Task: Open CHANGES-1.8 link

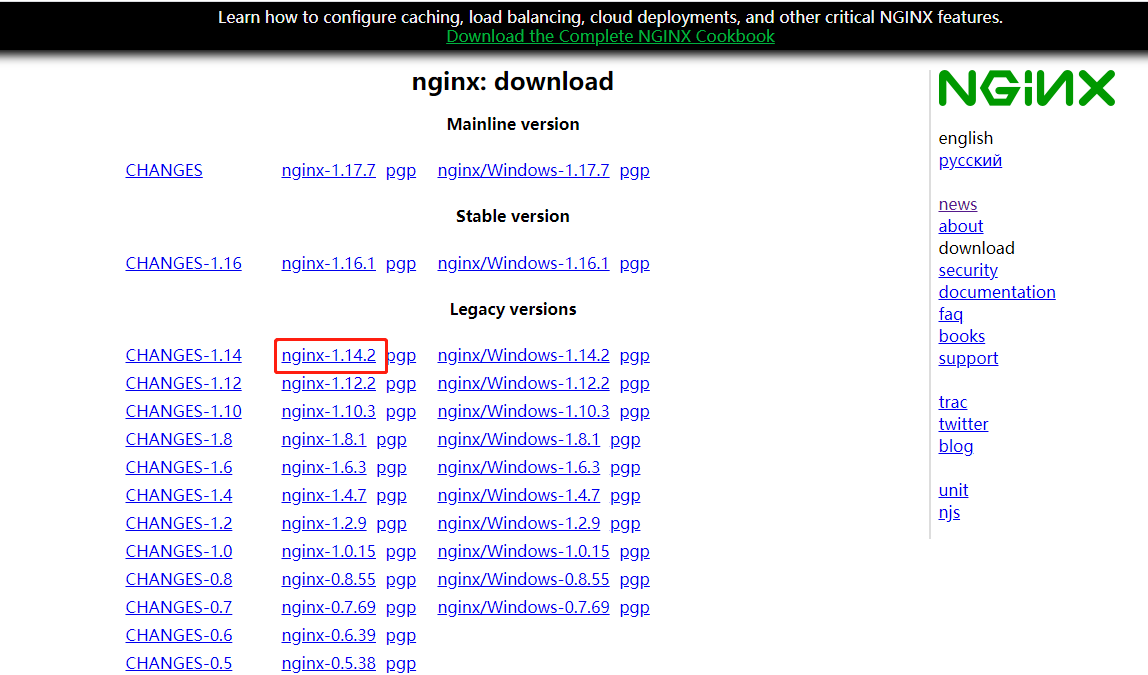Action: pos(179,439)
